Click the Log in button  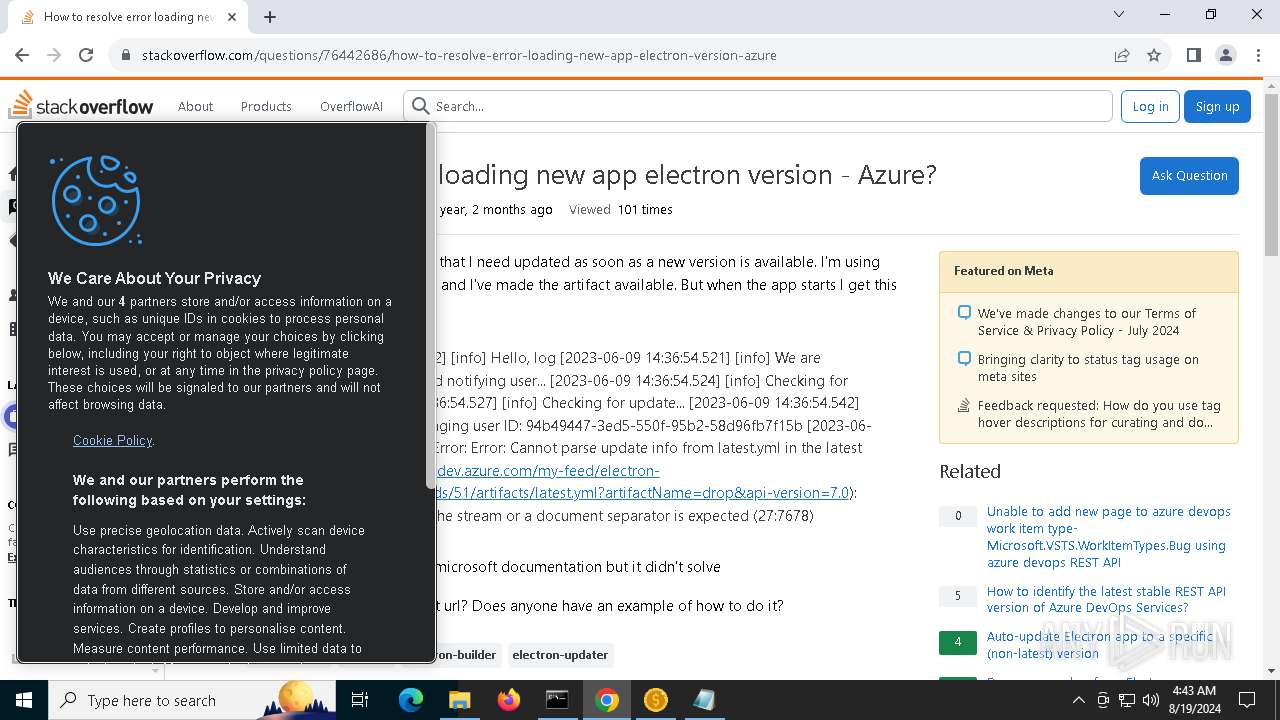click(1150, 106)
